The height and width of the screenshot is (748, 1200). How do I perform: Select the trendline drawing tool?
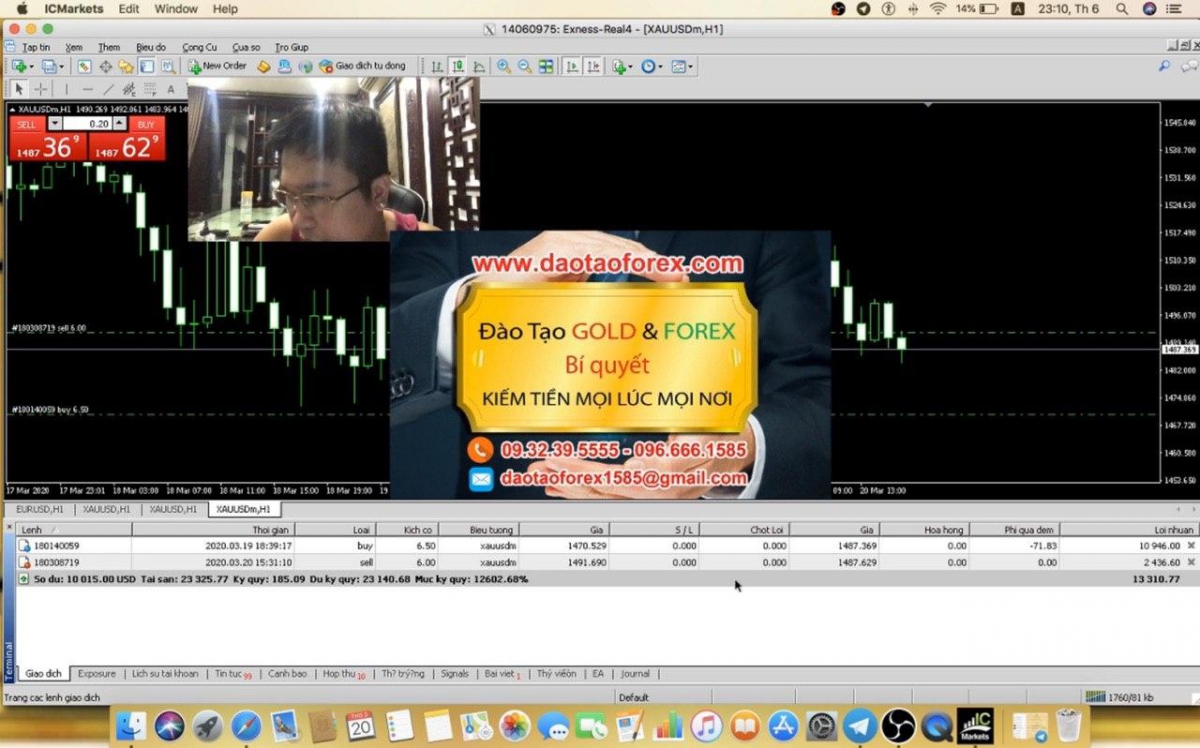pyautogui.click(x=108, y=89)
